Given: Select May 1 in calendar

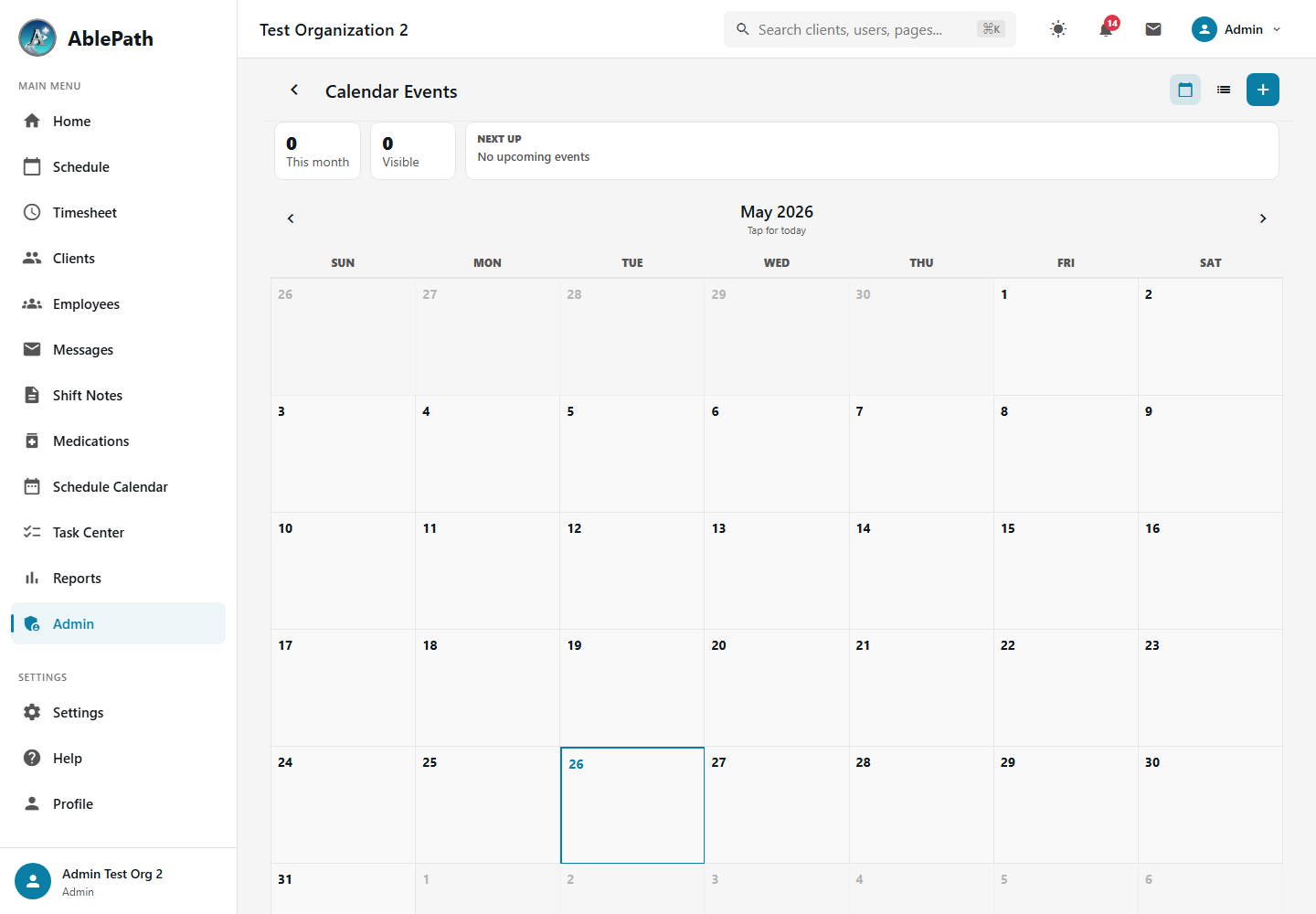Looking at the screenshot, I should (x=1066, y=336).
